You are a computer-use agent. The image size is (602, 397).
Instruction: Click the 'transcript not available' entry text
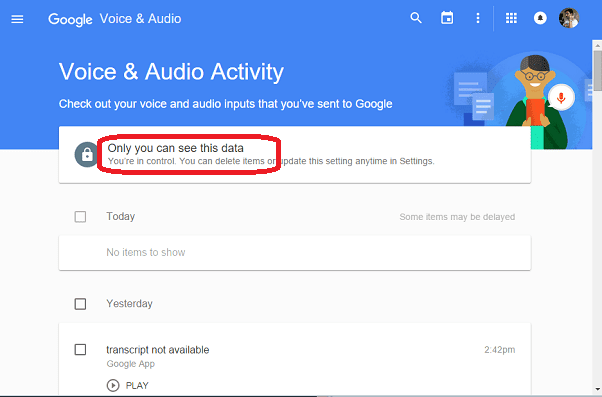pyautogui.click(x=158, y=350)
